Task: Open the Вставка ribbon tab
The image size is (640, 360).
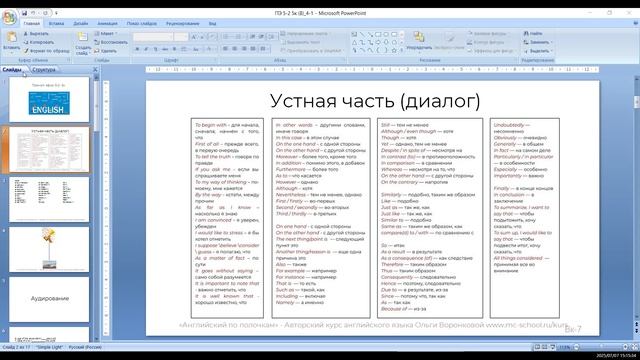Action: point(56,24)
